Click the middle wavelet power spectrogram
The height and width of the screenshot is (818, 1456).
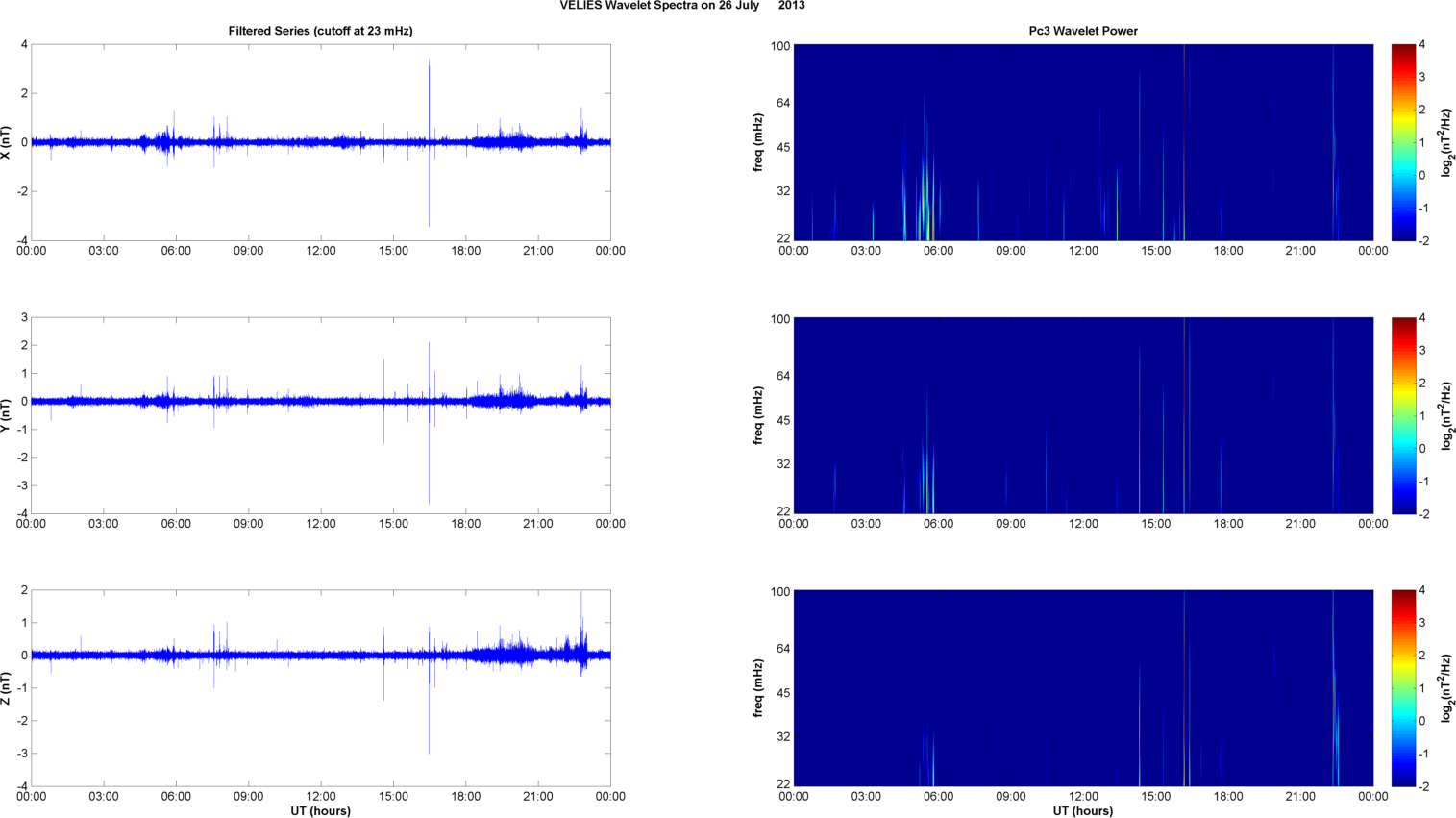coord(1083,415)
